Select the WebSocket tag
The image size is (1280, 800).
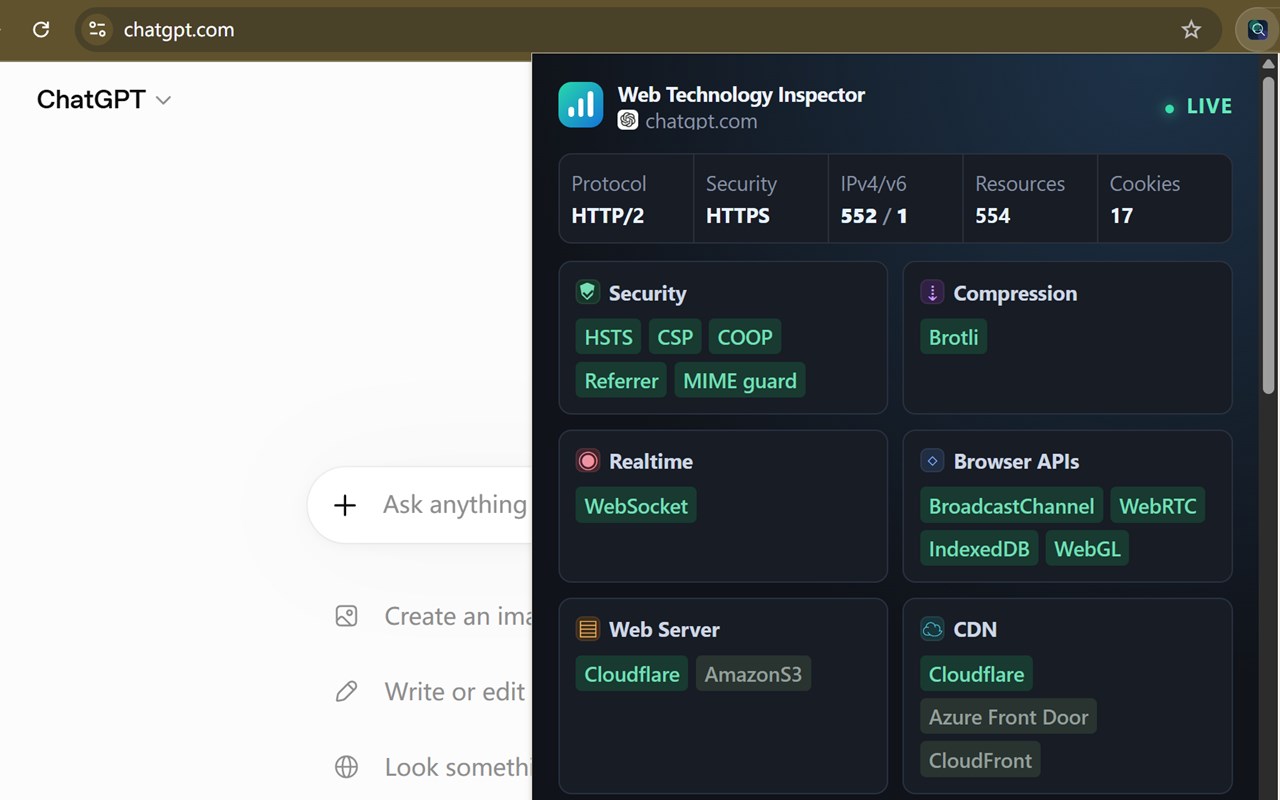pyautogui.click(x=636, y=505)
